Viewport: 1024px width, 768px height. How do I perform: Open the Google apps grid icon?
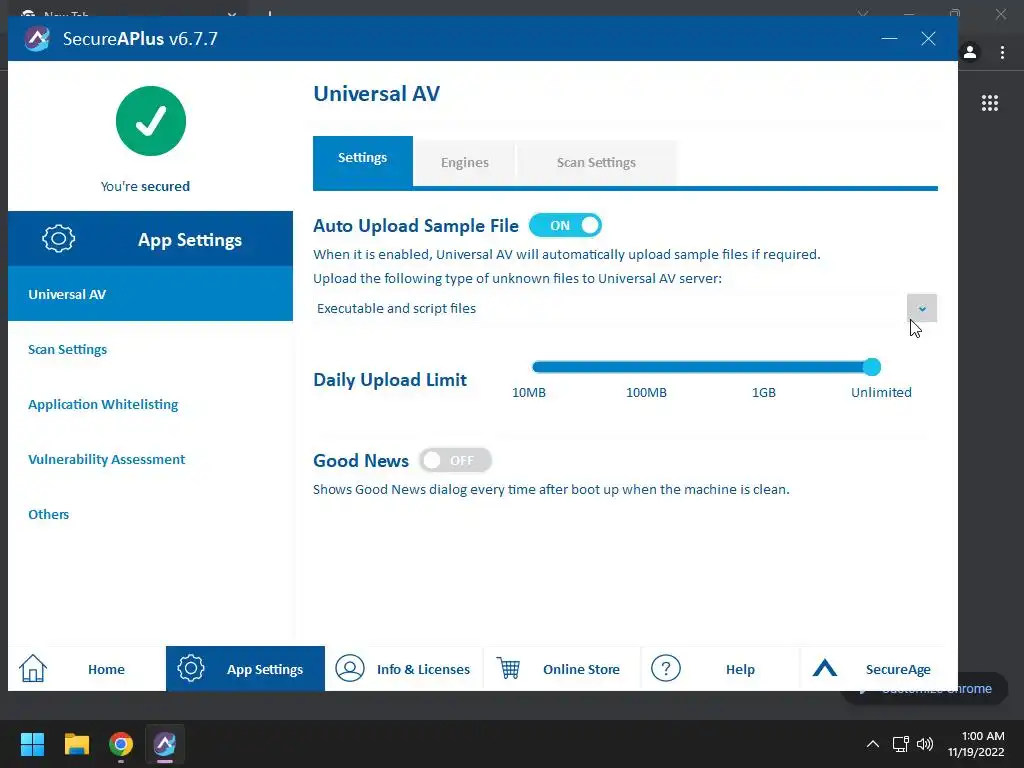(990, 103)
